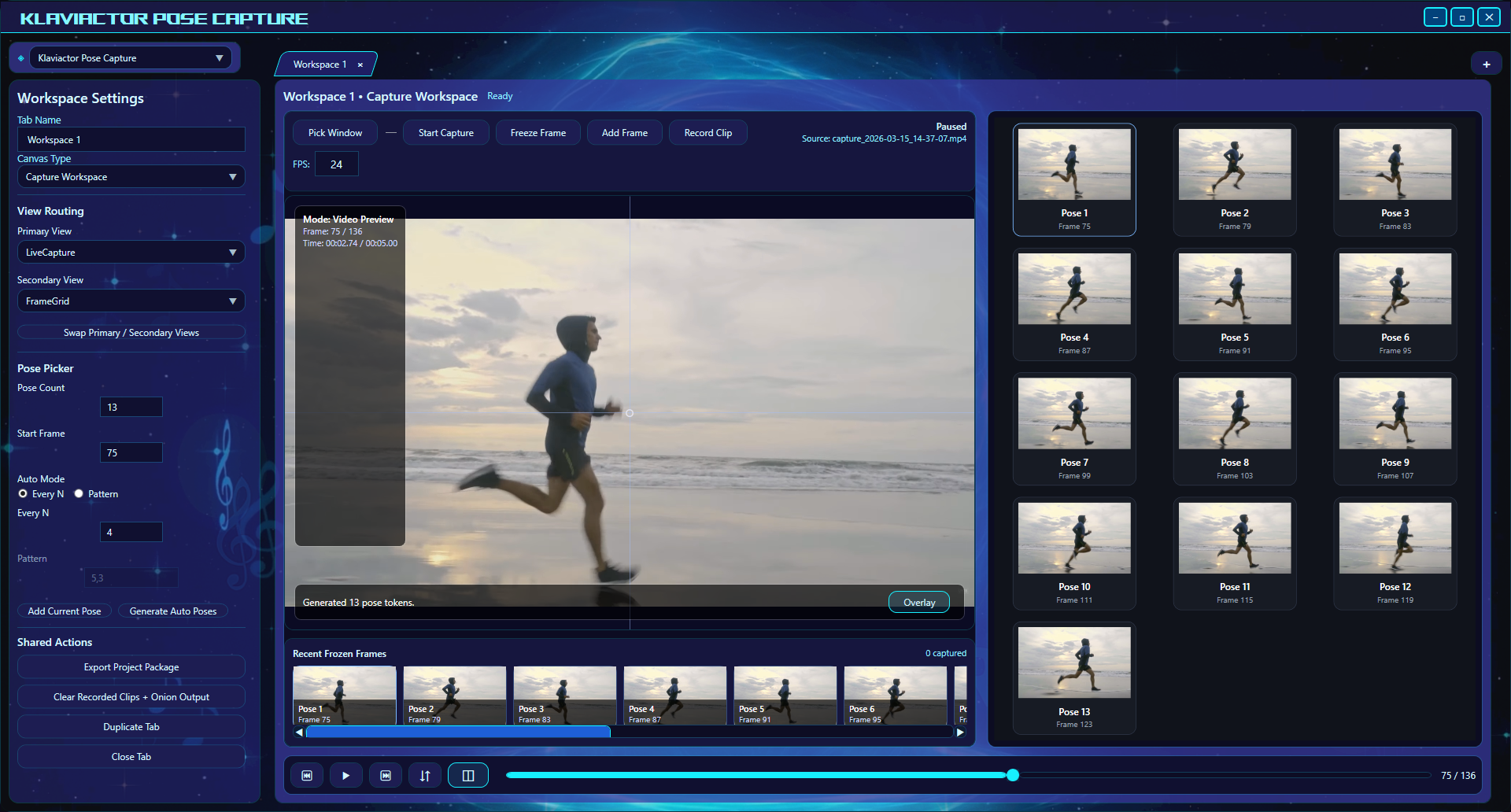Close the Workspace 1 tab
This screenshot has width=1511, height=812.
[x=360, y=65]
